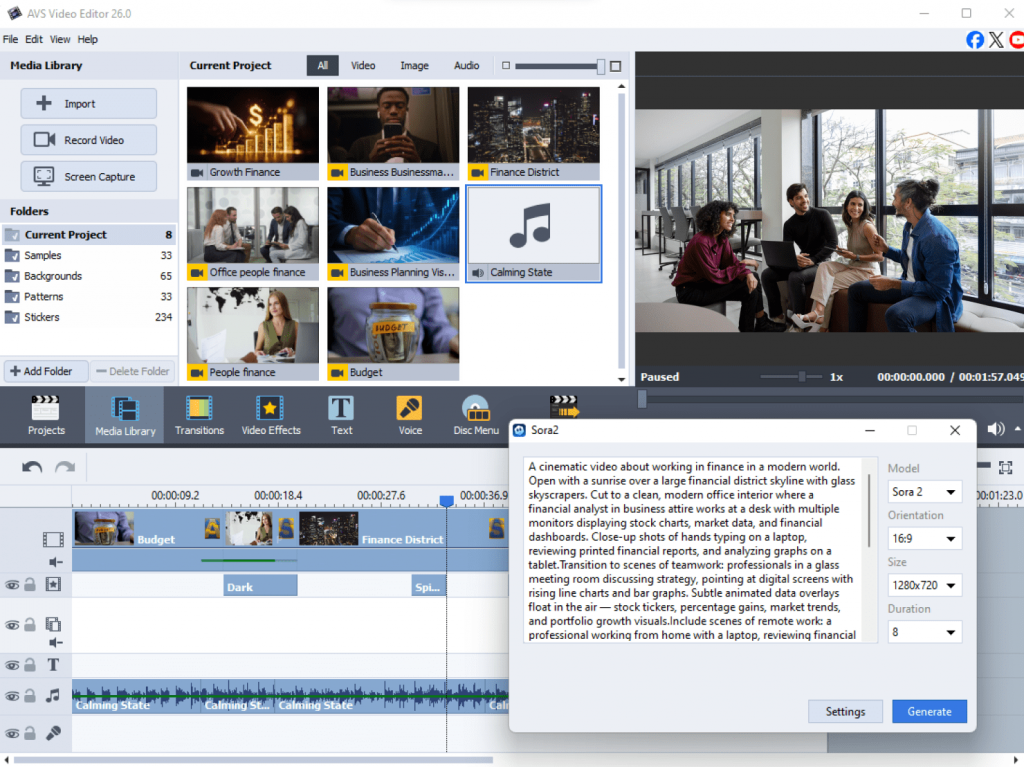Toggle the lock on the voice track
Image resolution: width=1024 pixels, height=767 pixels.
[x=30, y=733]
